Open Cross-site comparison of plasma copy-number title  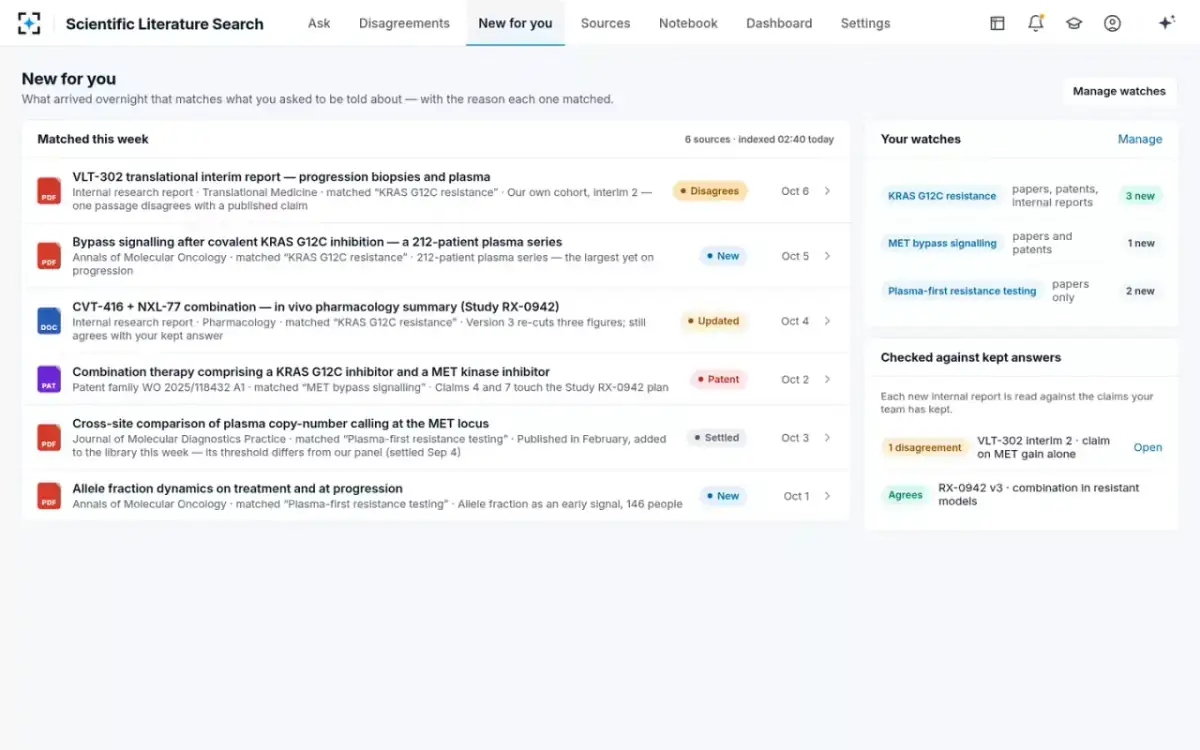click(281, 424)
